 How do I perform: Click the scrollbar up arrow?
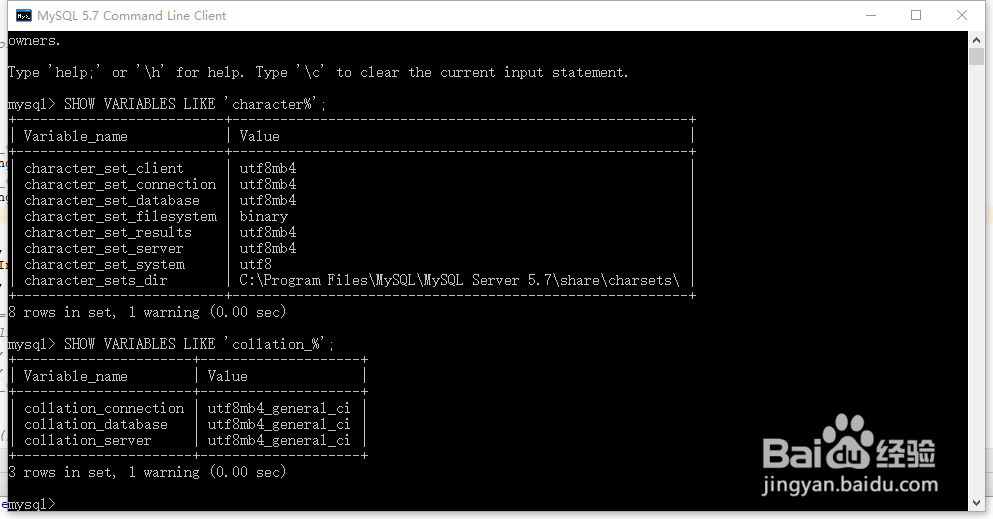pyautogui.click(x=977, y=39)
